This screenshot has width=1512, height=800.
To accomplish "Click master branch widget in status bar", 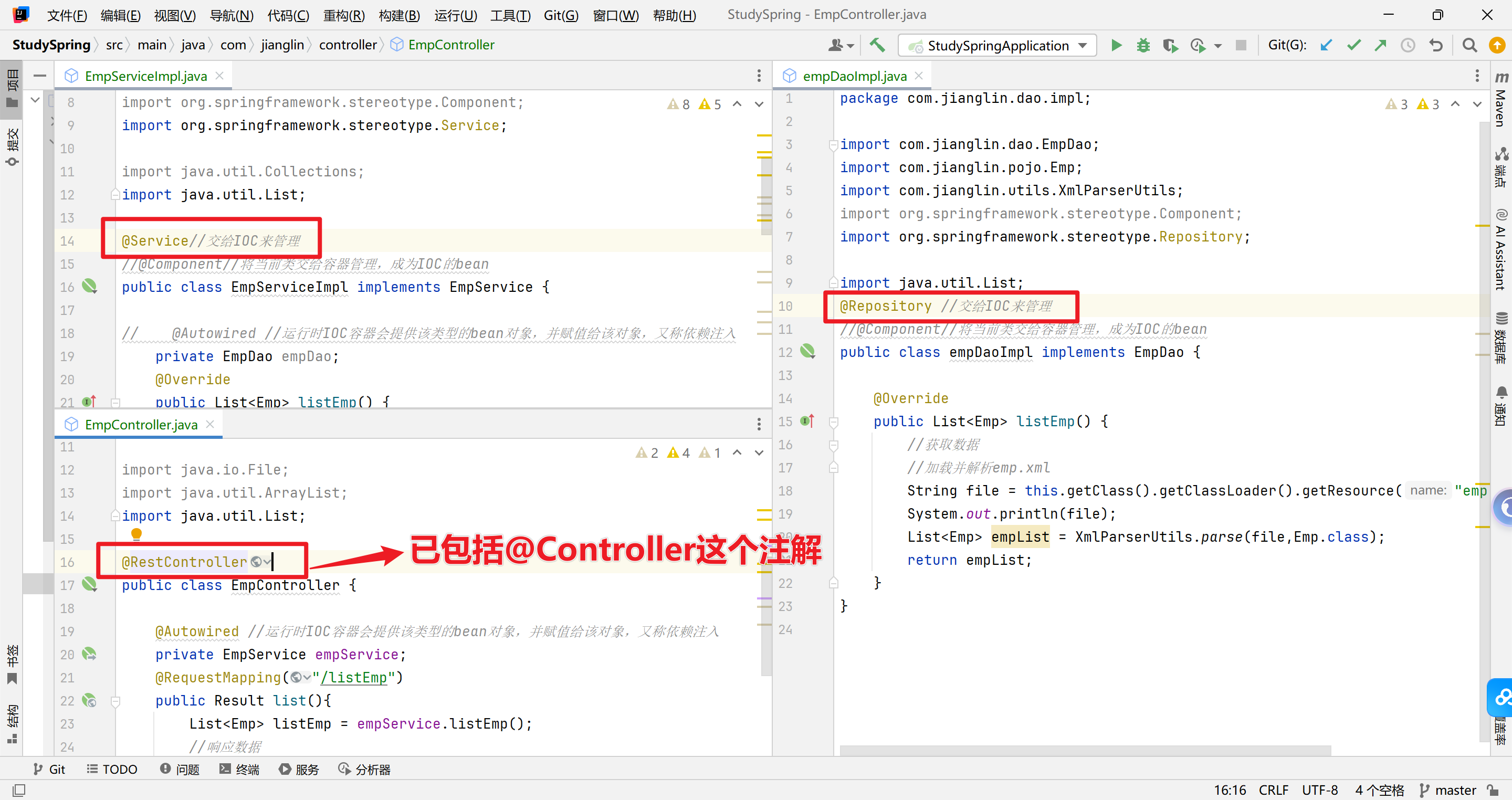I will 1447,790.
